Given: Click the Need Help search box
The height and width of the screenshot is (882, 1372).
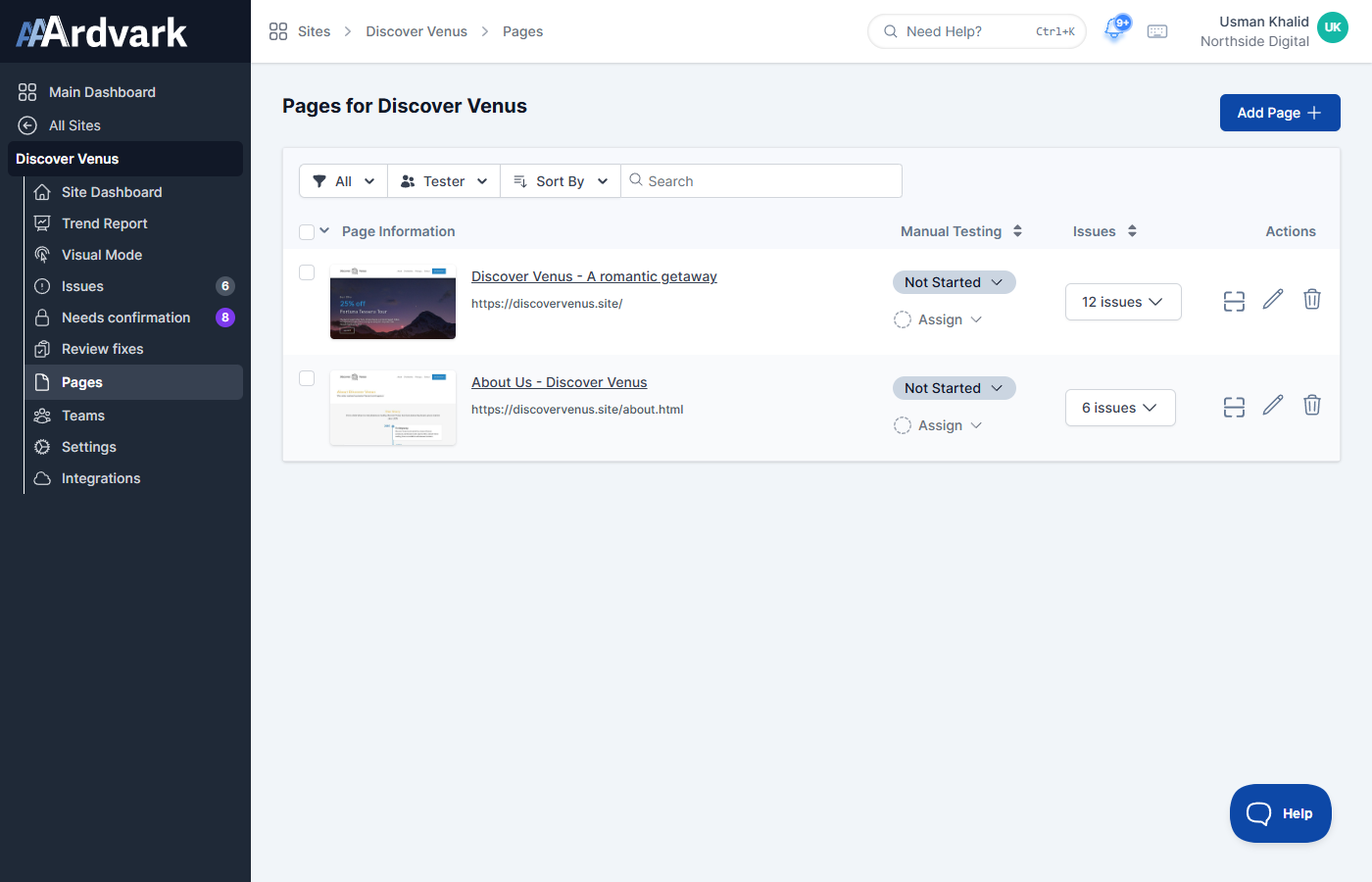Looking at the screenshot, I should (977, 31).
